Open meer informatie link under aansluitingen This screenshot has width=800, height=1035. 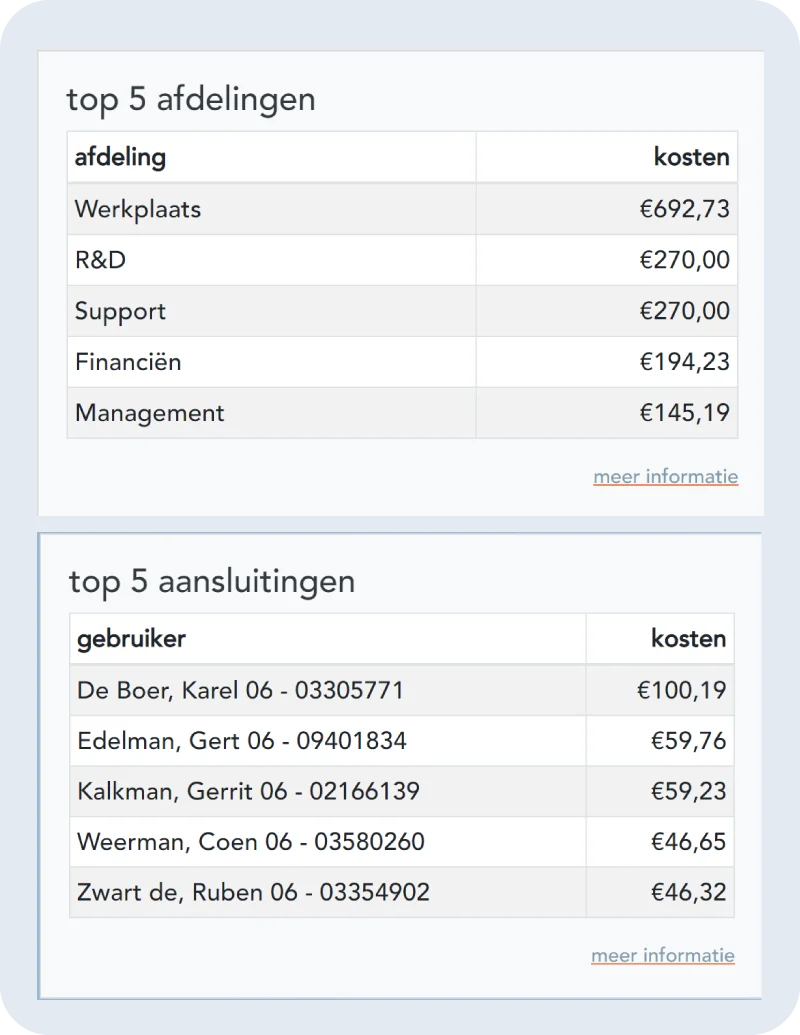click(663, 955)
